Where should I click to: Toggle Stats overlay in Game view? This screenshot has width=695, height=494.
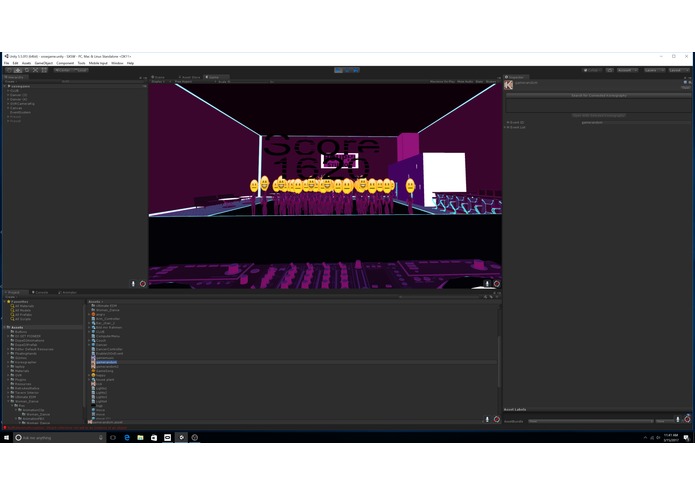point(479,82)
